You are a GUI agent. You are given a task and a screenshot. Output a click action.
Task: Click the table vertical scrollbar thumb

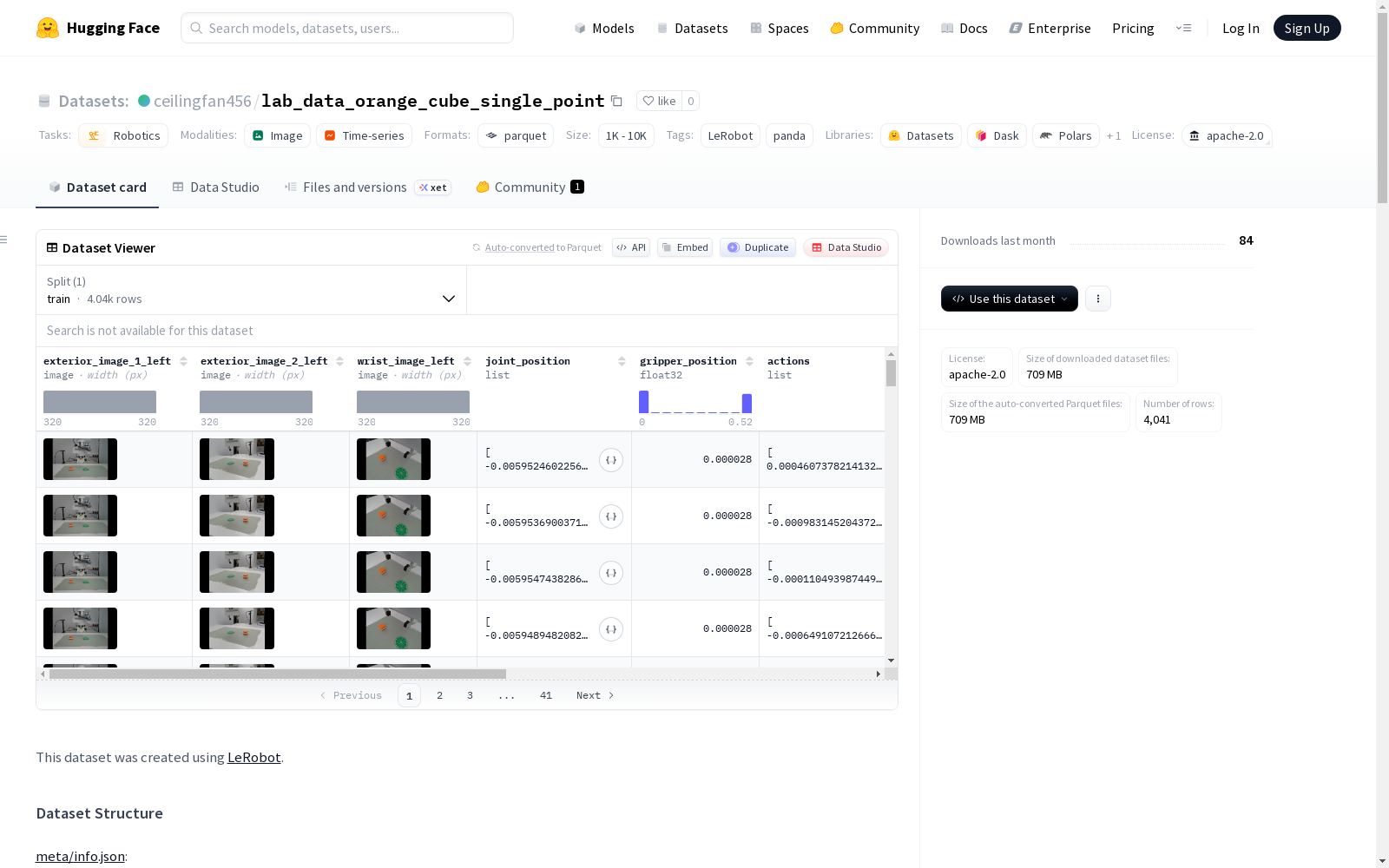891,373
